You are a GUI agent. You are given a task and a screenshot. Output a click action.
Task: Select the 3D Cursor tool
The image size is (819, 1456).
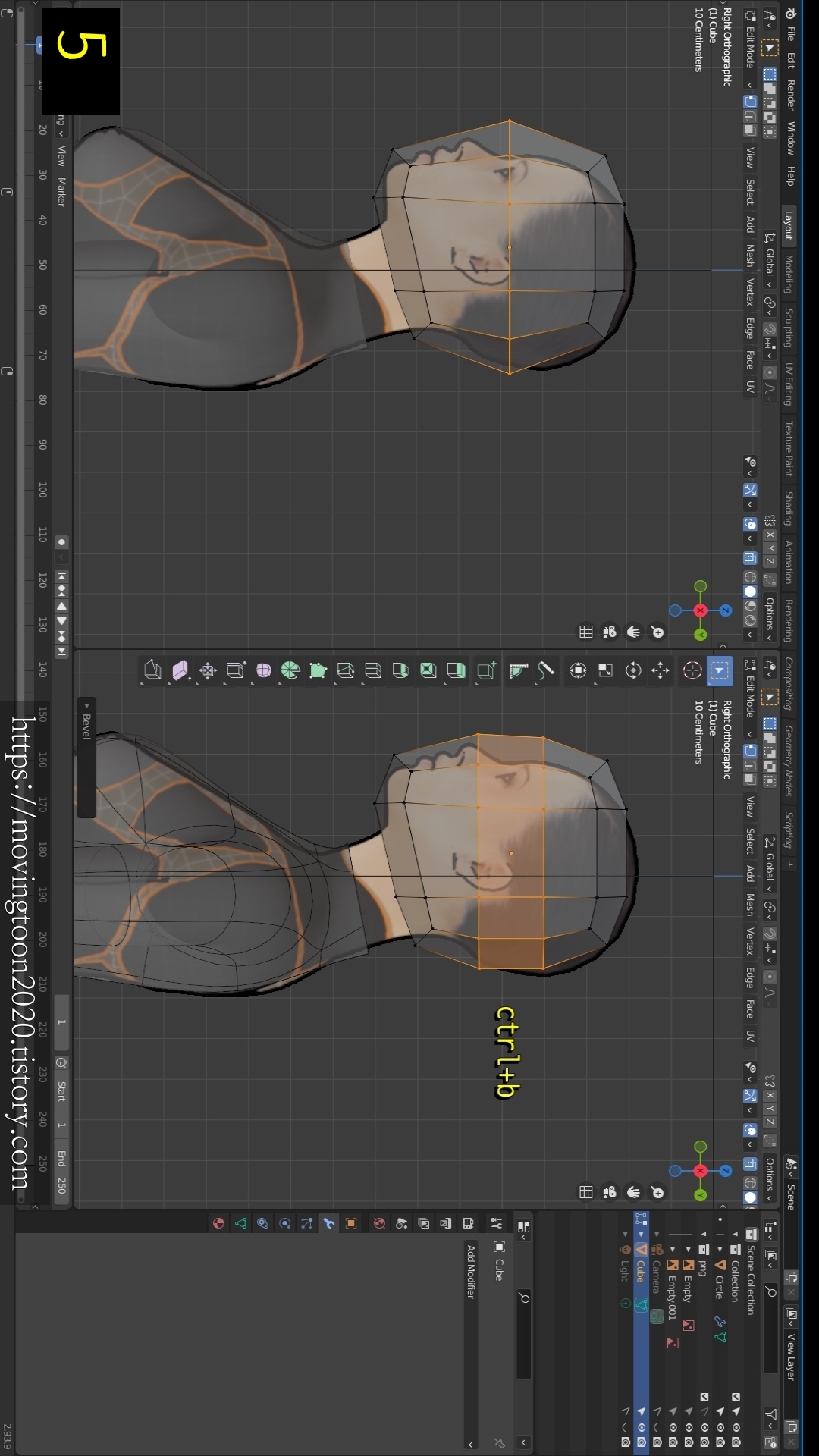(x=692, y=670)
